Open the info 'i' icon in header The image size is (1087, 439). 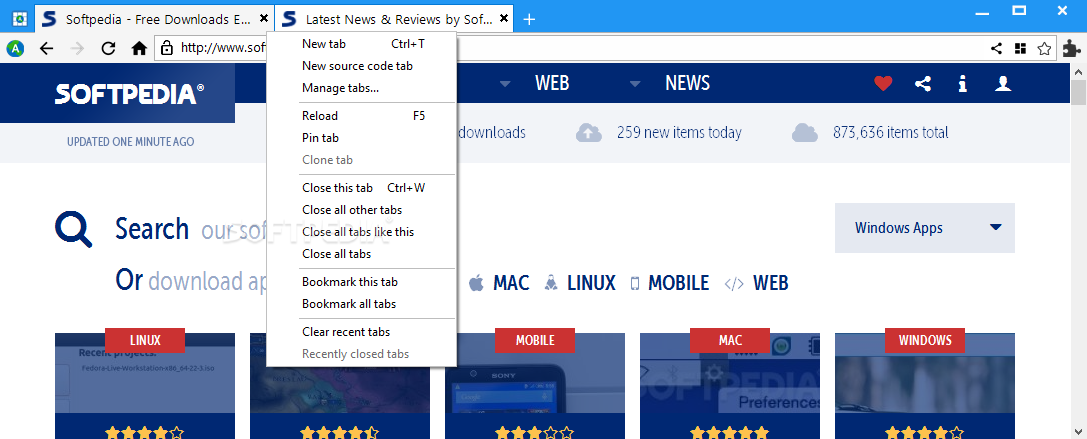[x=962, y=84]
